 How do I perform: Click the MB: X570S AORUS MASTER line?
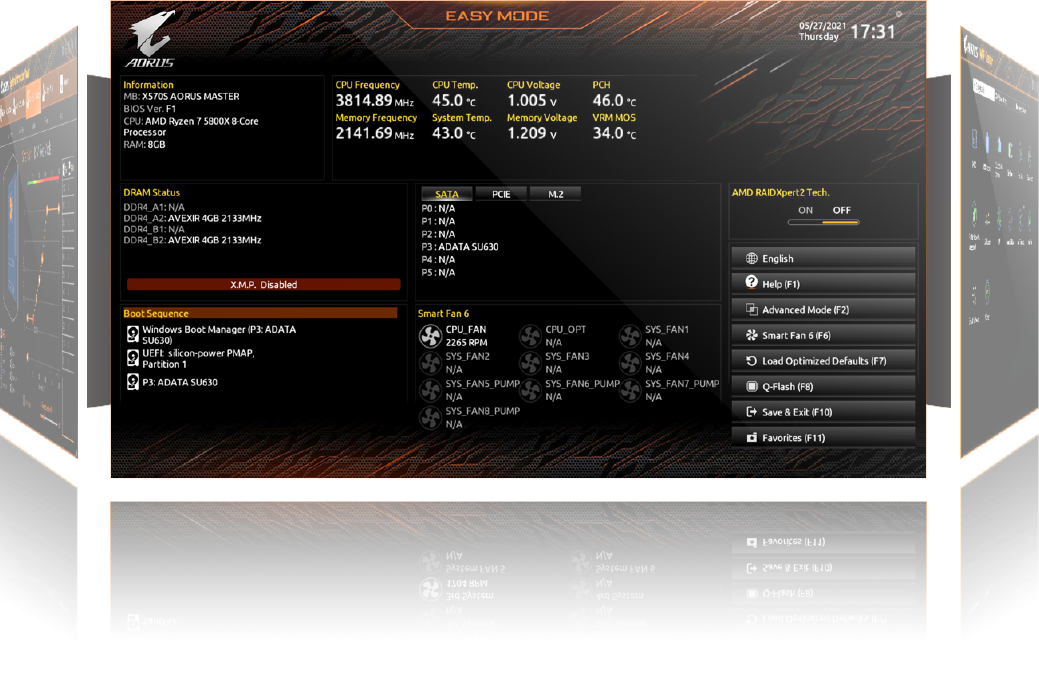182,96
